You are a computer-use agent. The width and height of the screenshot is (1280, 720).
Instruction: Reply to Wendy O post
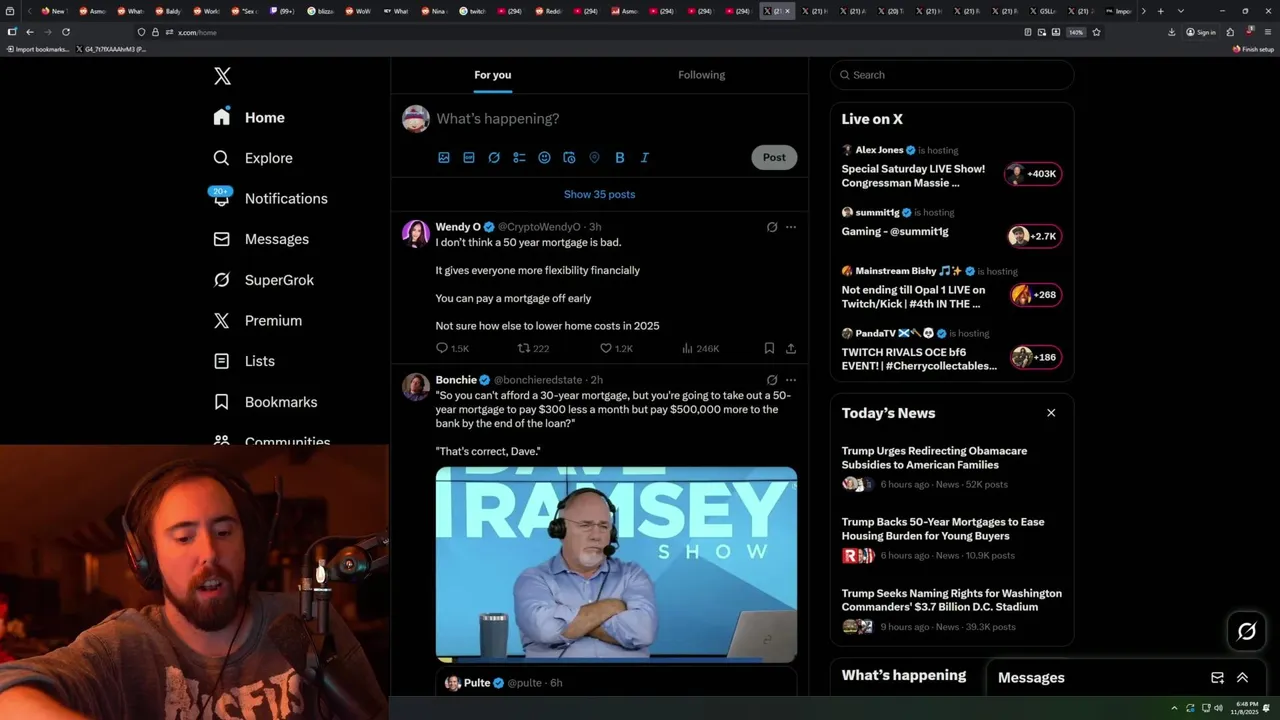452,348
